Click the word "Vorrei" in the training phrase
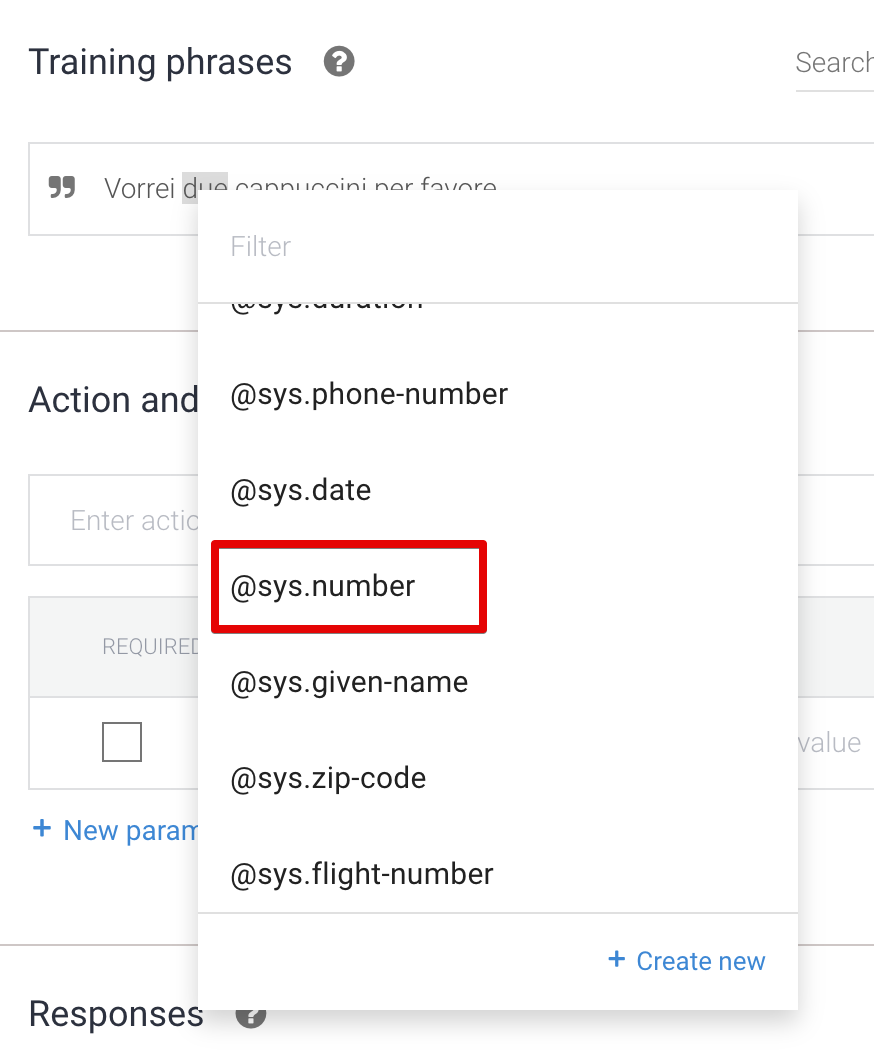 [x=140, y=188]
